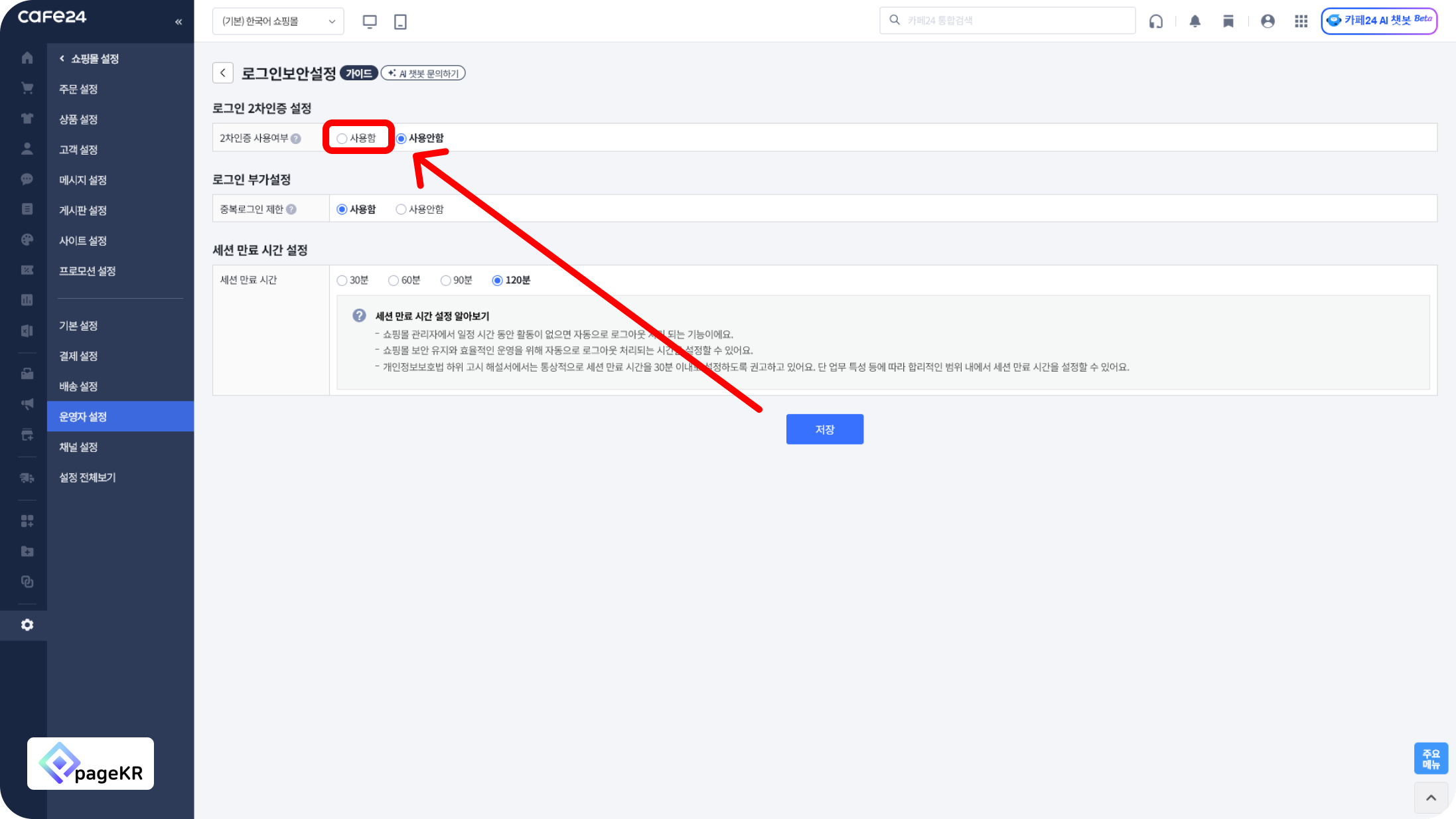
Task: Collapse the sidebar with double chevron
Action: [x=179, y=22]
